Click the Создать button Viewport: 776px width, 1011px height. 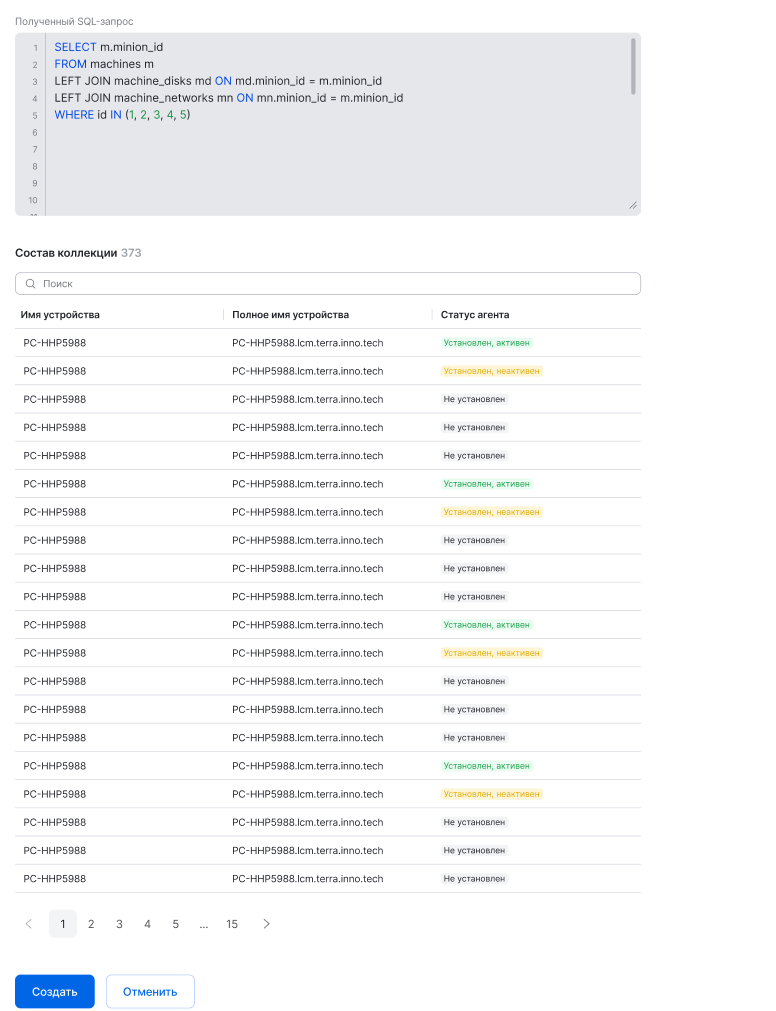55,992
